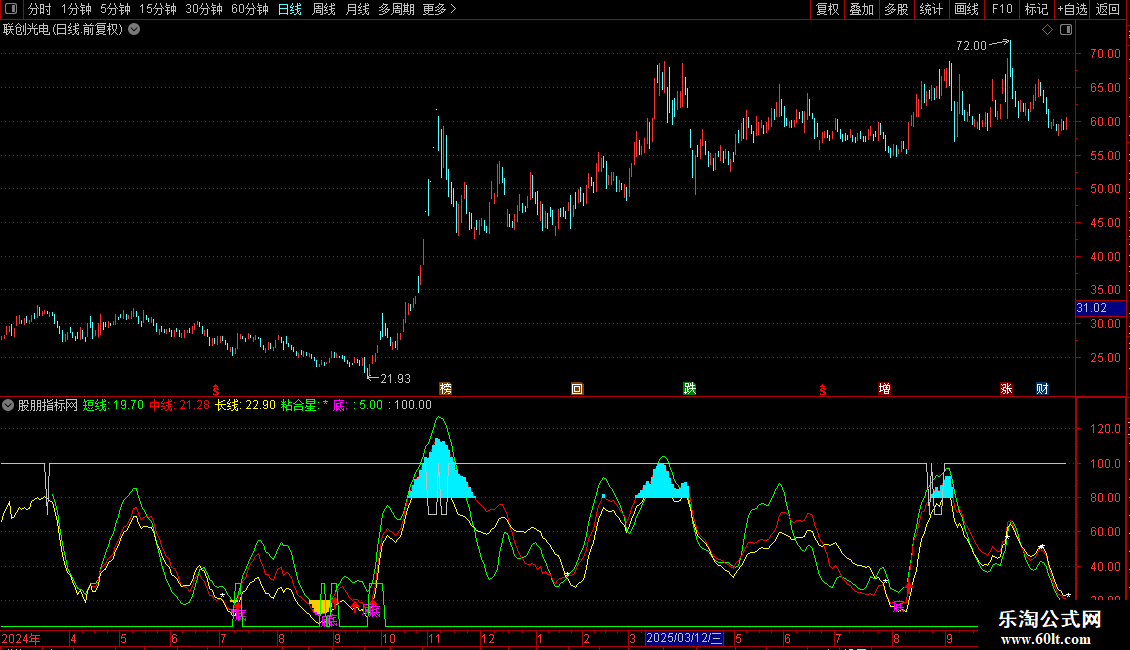Click the 回 buyback event marker
The image size is (1130, 650).
pos(577,388)
